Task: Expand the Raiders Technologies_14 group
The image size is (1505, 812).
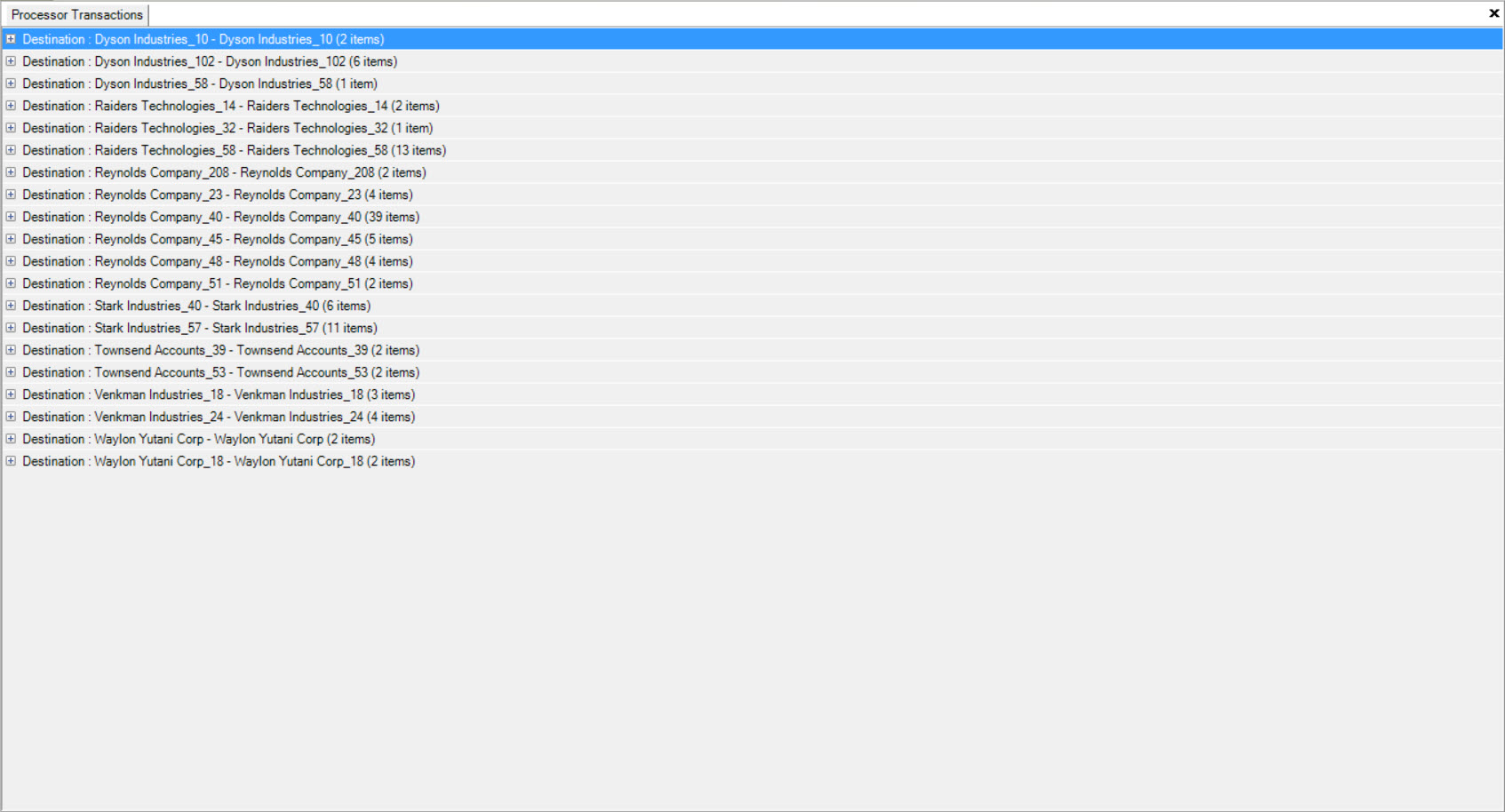Action: tap(11, 106)
